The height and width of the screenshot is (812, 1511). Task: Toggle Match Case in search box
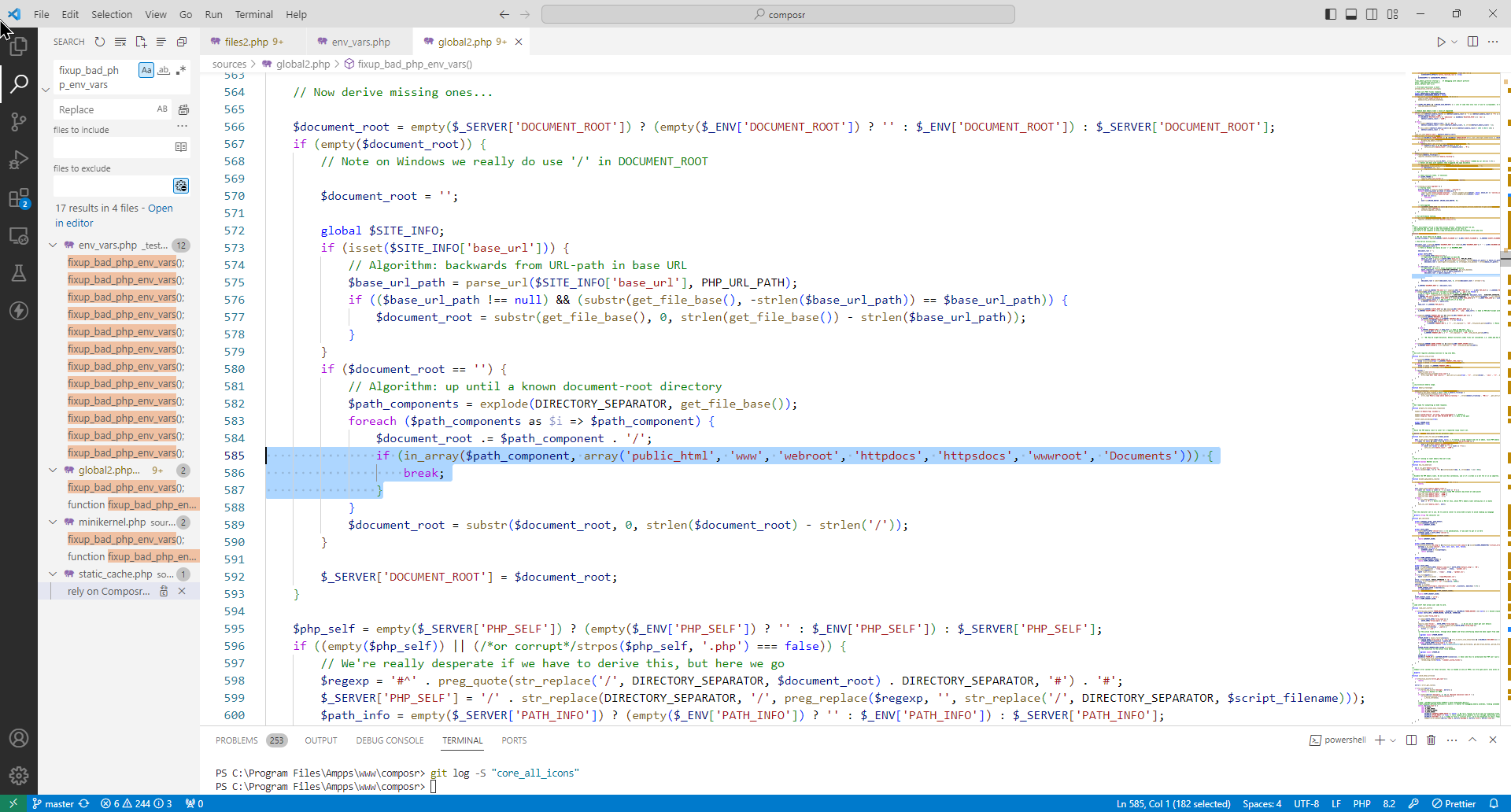pyautogui.click(x=146, y=70)
